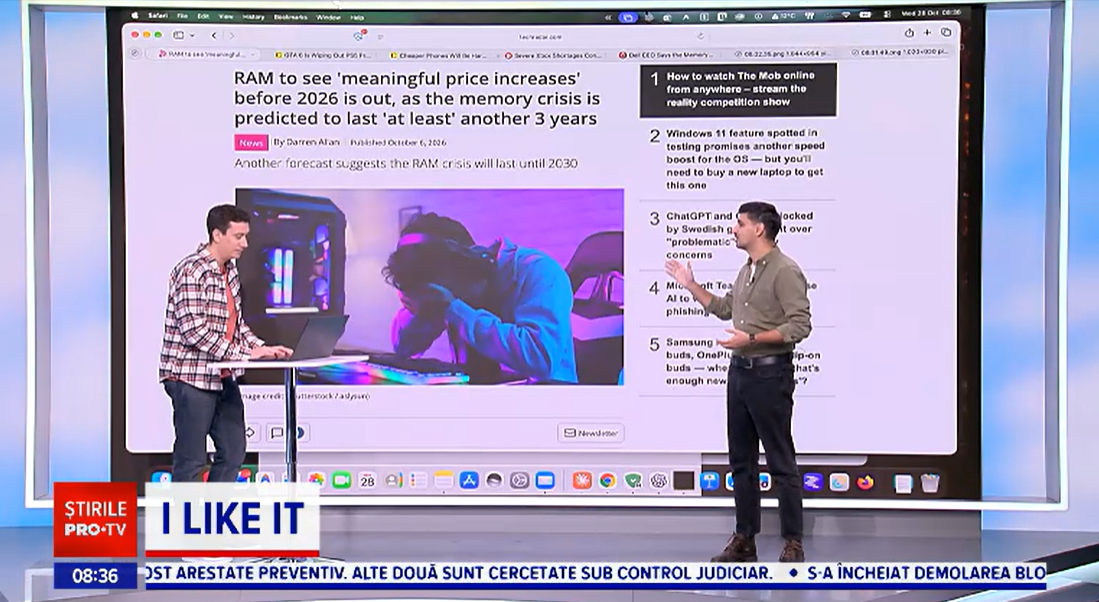Screen dimensions: 1099x602
Task: Open the Trash in the dock
Action: pos(930,482)
